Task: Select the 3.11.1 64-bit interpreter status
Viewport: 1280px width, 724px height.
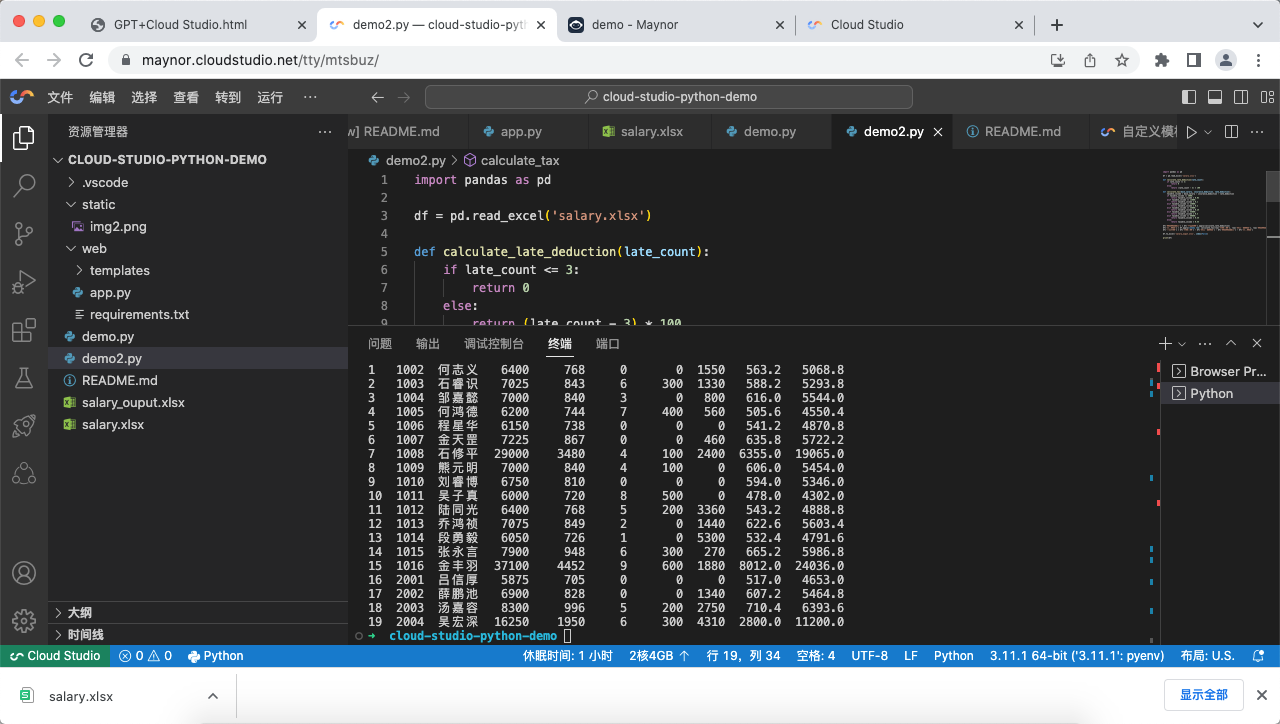Action: point(1077,656)
